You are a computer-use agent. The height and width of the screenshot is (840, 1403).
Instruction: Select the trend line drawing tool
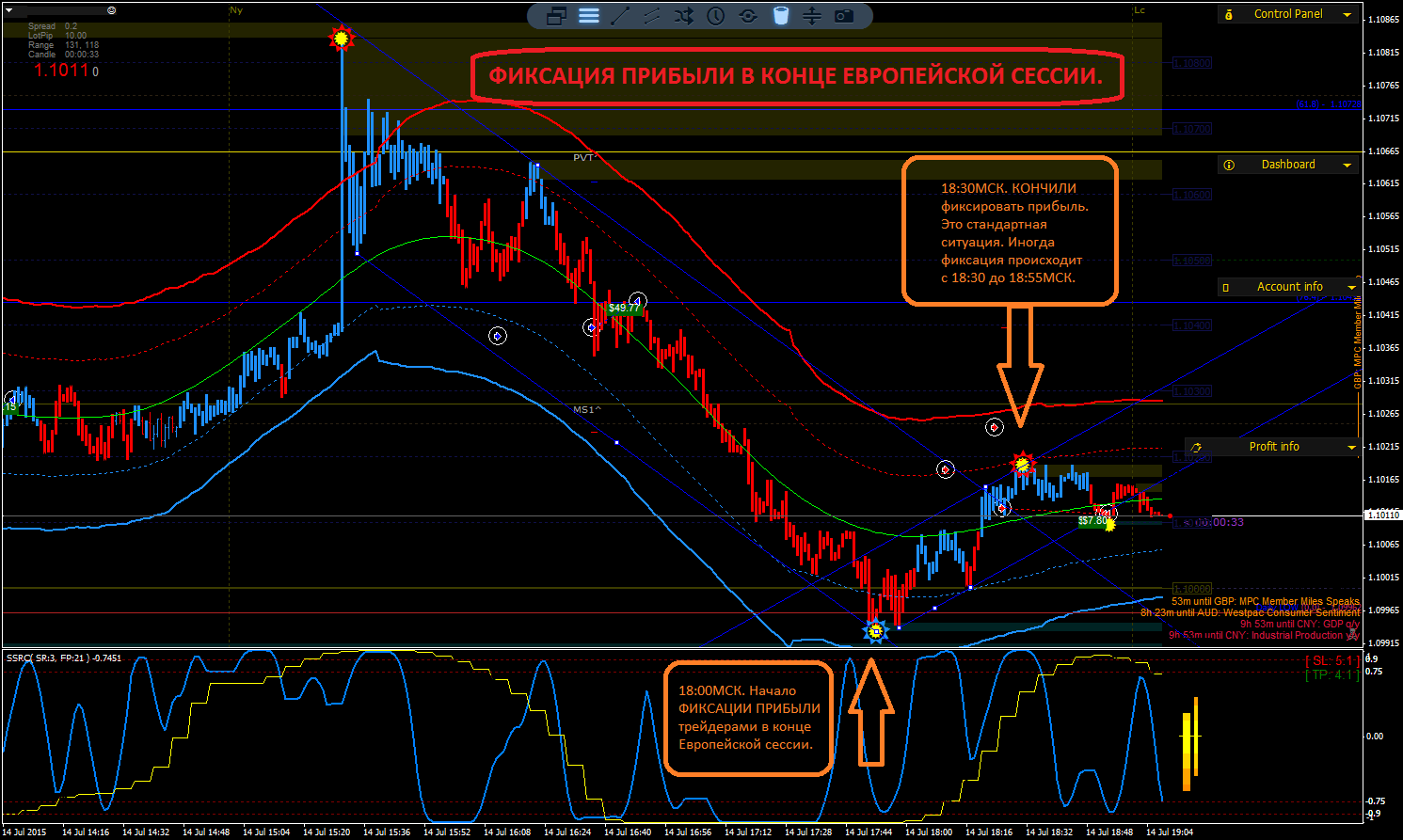coord(620,16)
